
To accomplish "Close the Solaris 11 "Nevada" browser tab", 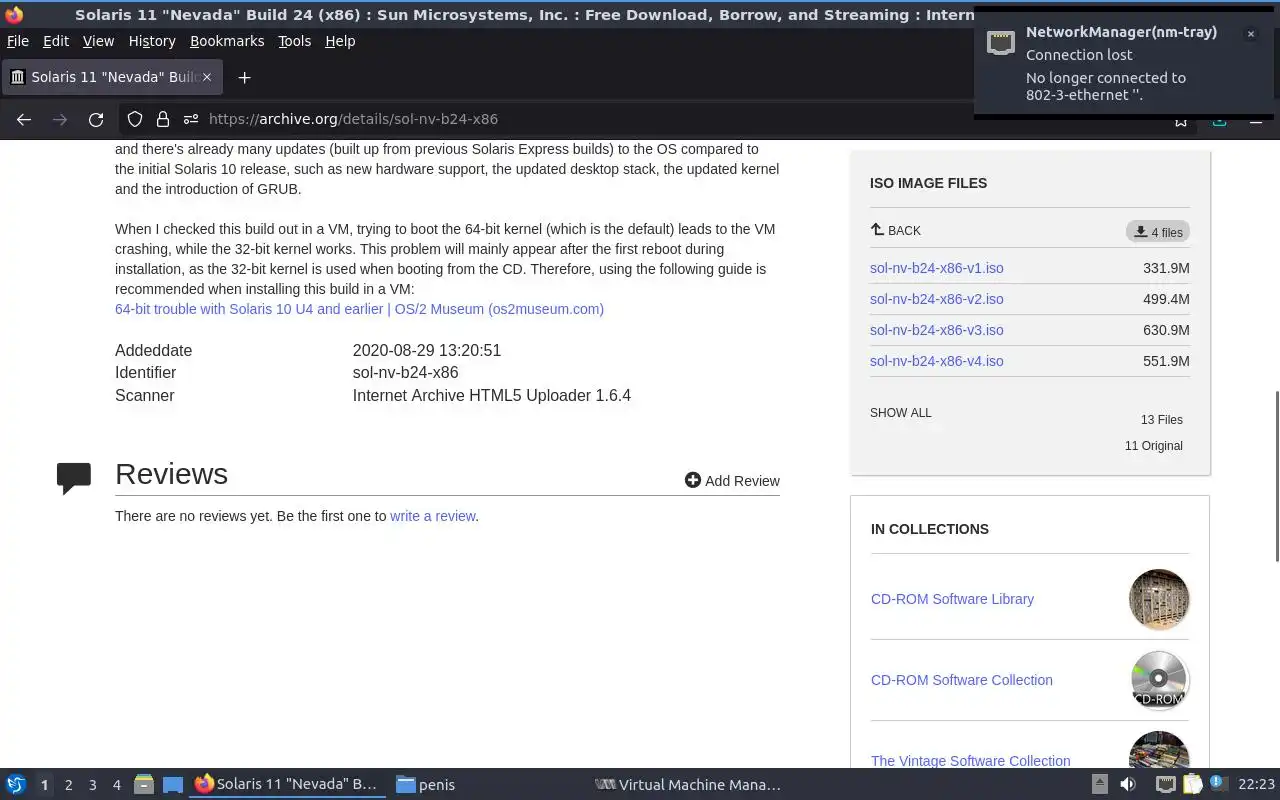I will pyautogui.click(x=207, y=77).
